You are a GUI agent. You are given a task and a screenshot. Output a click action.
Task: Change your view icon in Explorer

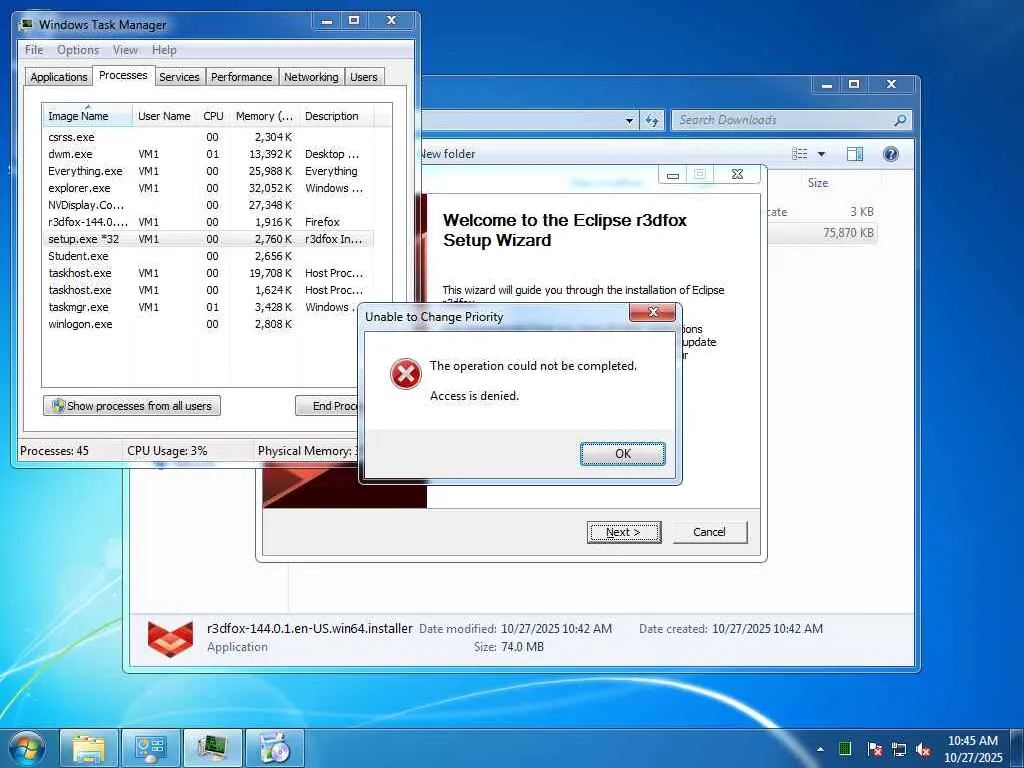799,153
